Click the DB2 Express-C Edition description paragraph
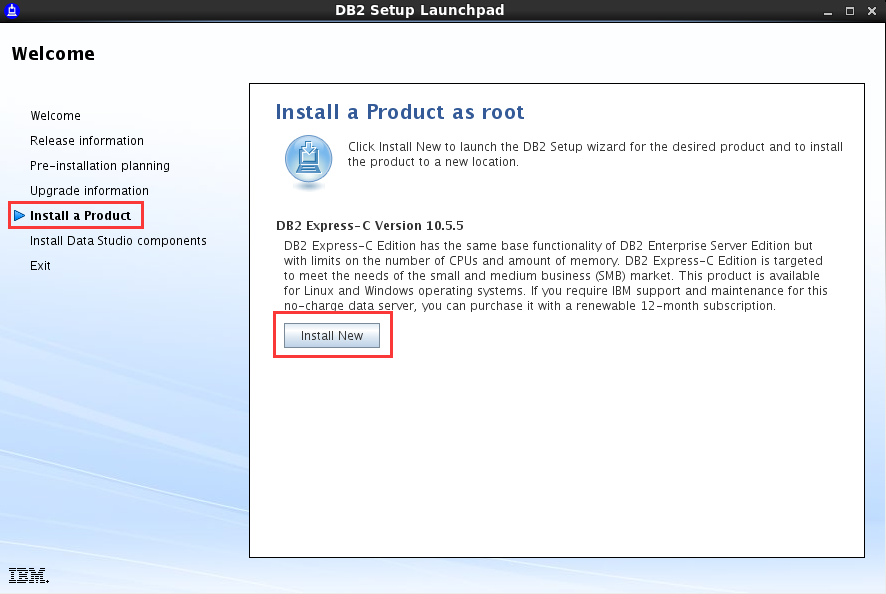This screenshot has width=886, height=594. 555,276
